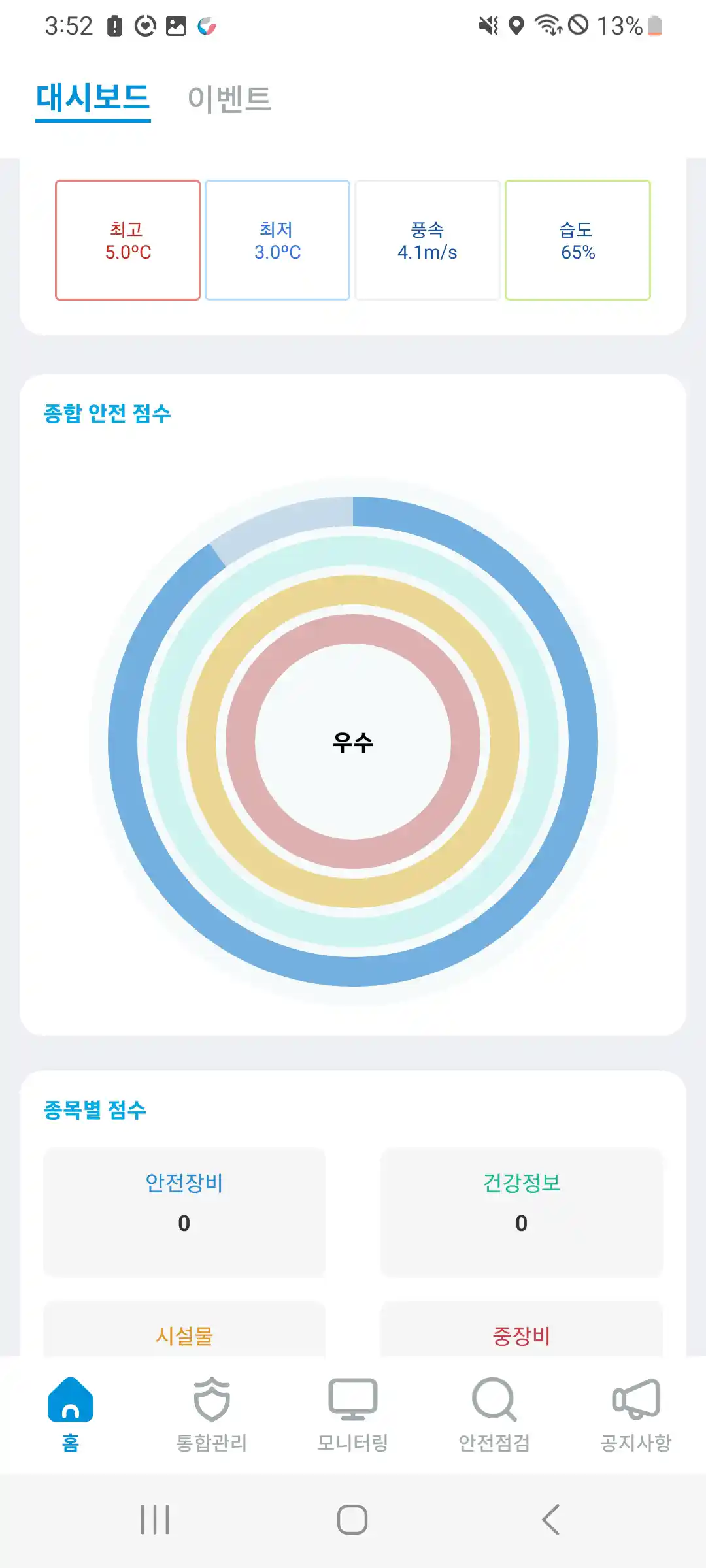706x1568 pixels.
Task: Tap the 최저 3.0°C temperature card
Action: point(278,240)
